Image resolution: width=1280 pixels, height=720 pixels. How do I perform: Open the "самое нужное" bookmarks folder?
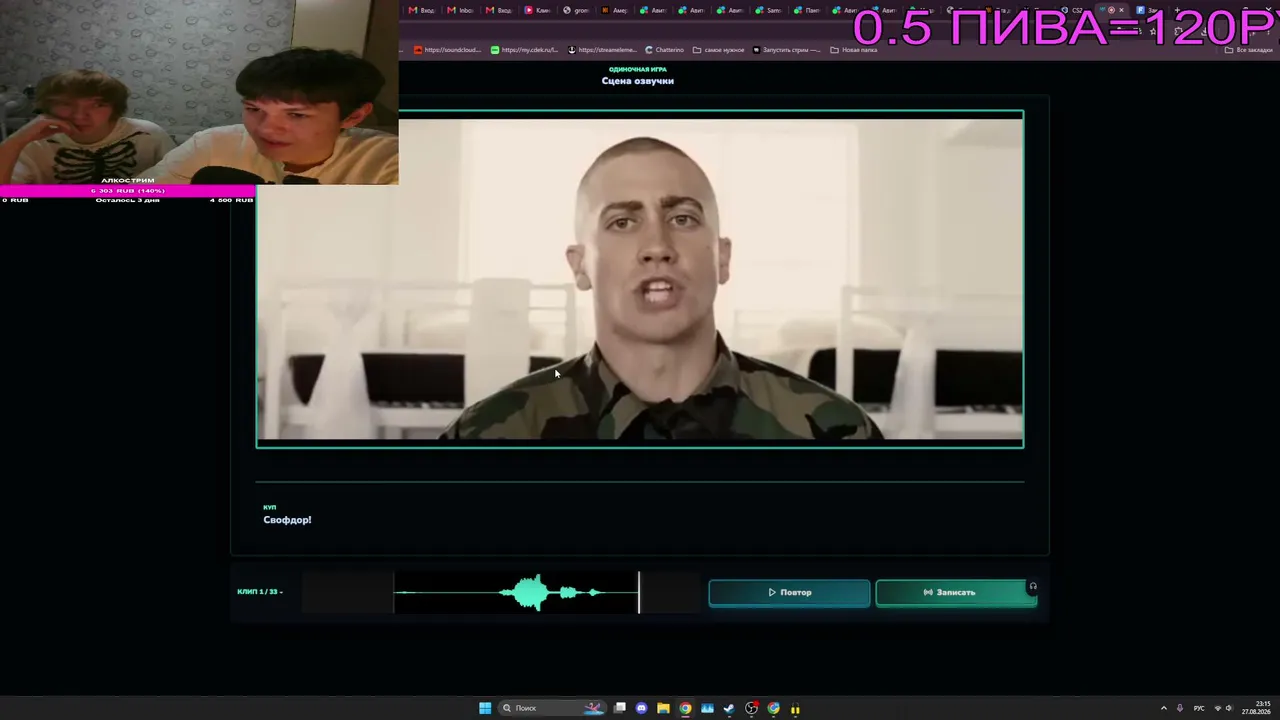(x=719, y=50)
